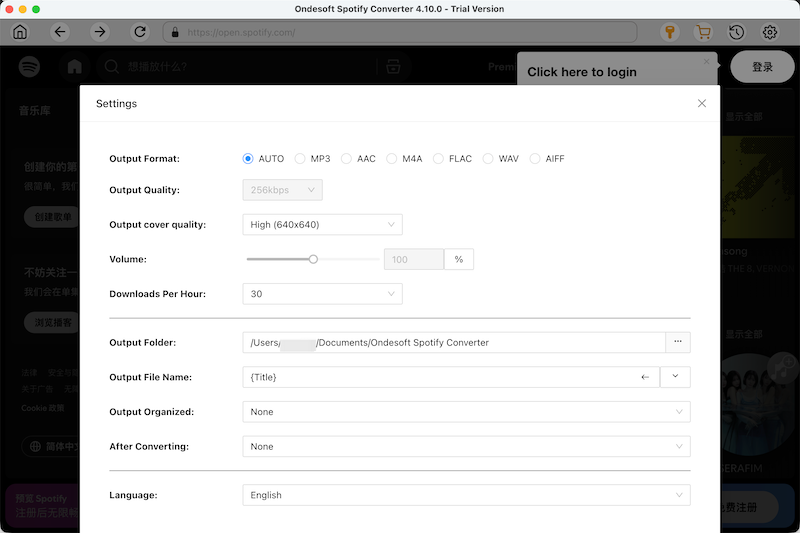The image size is (800, 533).
Task: Select the FLAC output format
Action: tap(438, 159)
